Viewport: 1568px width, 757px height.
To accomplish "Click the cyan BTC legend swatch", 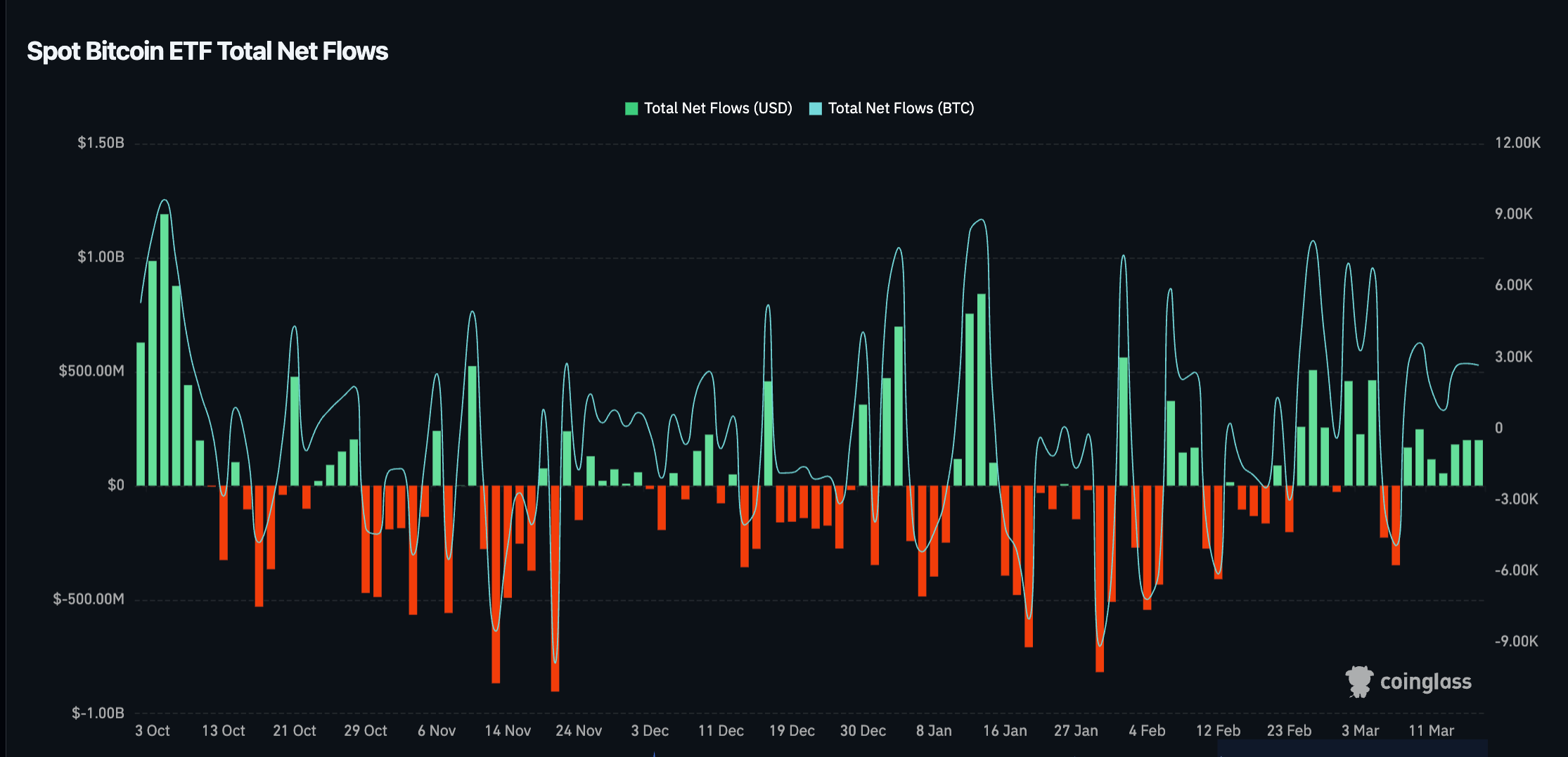I will 815,108.
